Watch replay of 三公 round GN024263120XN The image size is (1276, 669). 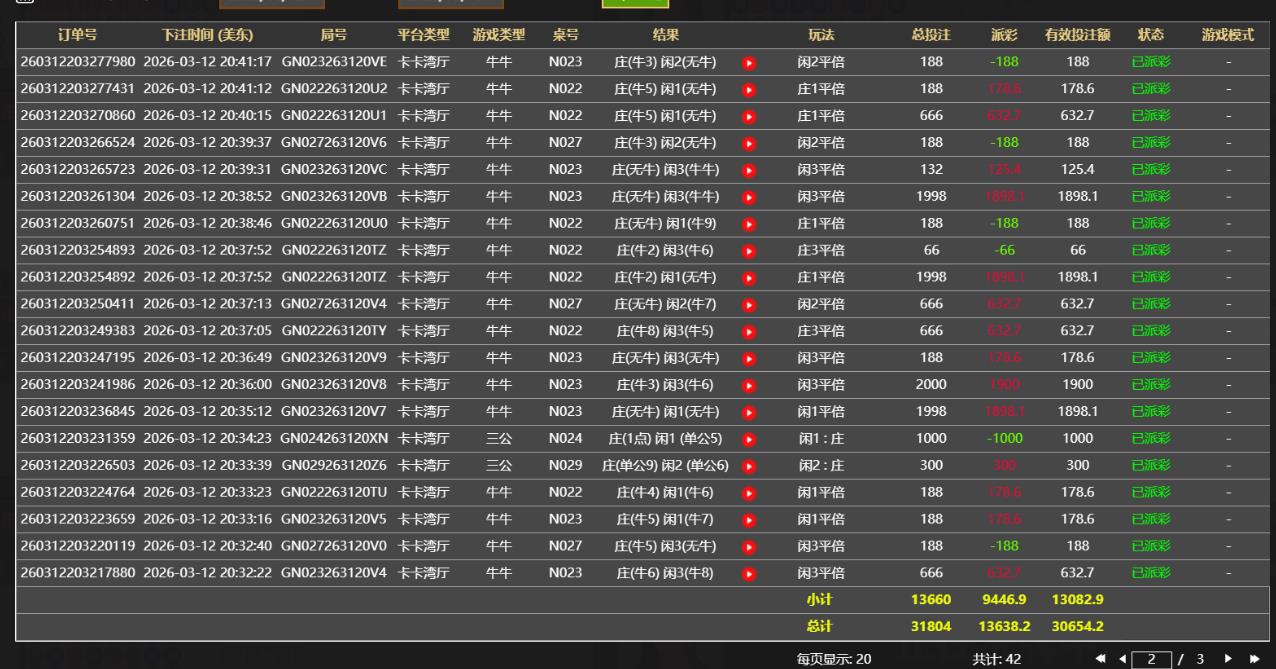click(749, 438)
